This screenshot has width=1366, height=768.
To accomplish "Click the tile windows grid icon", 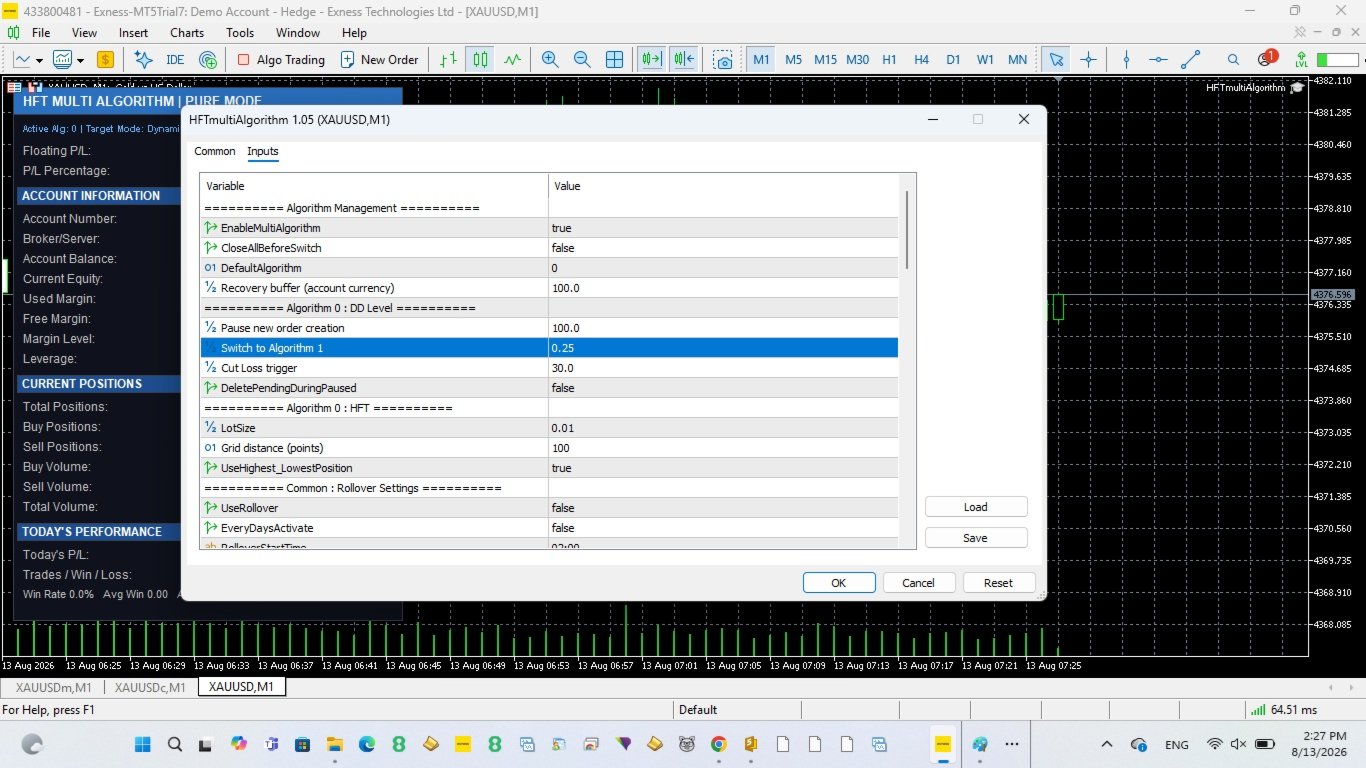I will [x=614, y=59].
